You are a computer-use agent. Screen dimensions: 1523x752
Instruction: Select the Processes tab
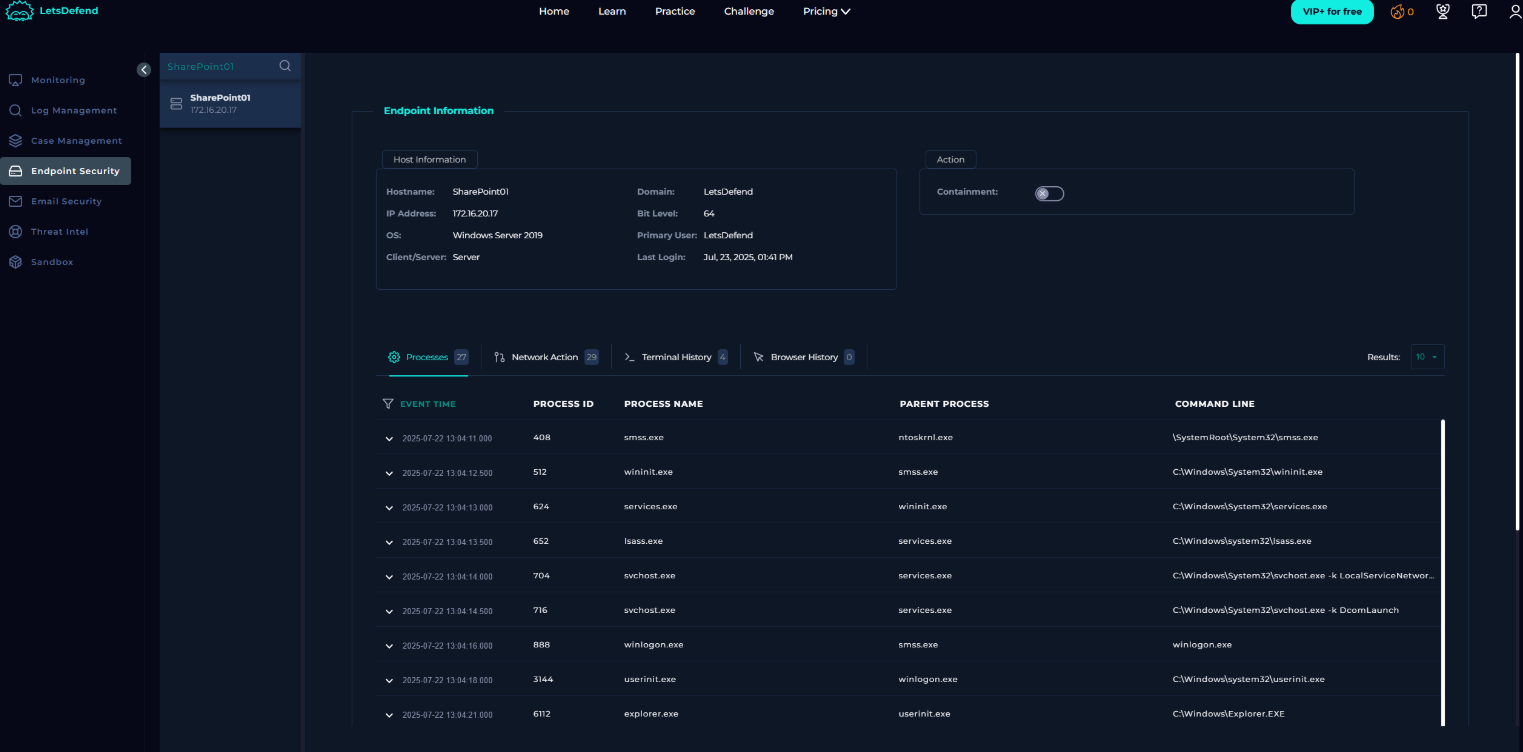click(x=428, y=357)
